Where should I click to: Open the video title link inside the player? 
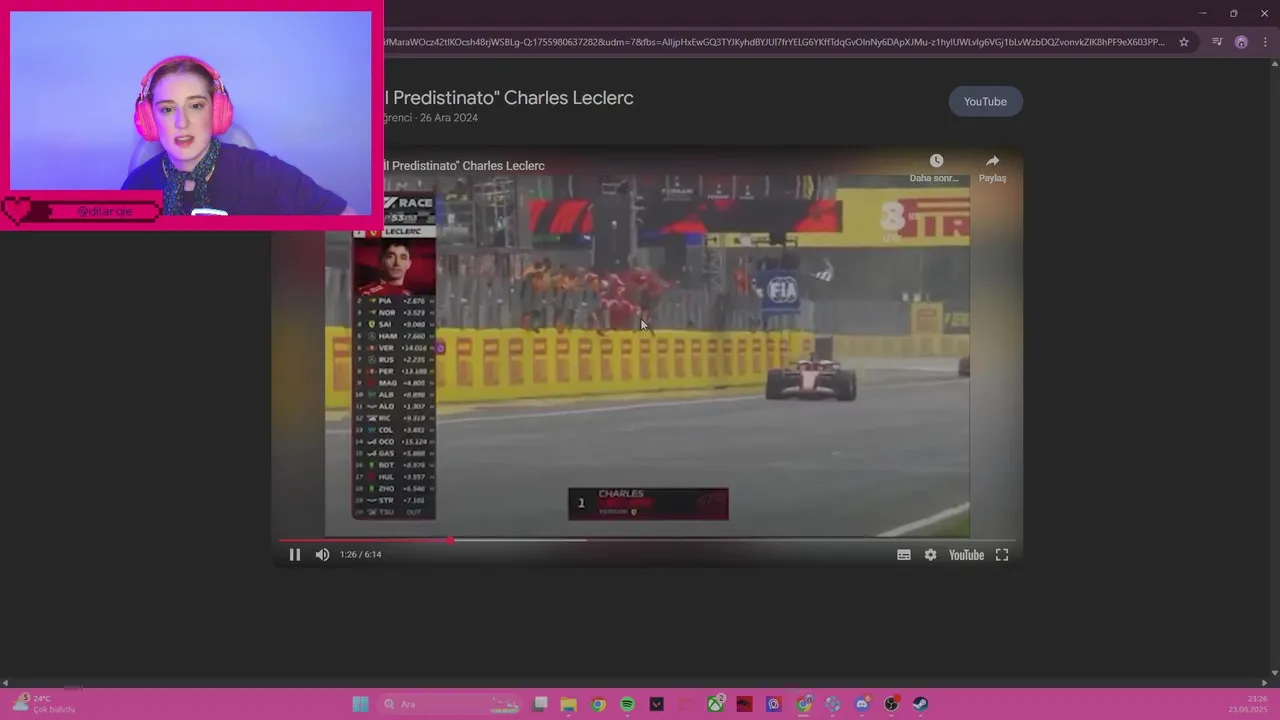pyautogui.click(x=464, y=166)
